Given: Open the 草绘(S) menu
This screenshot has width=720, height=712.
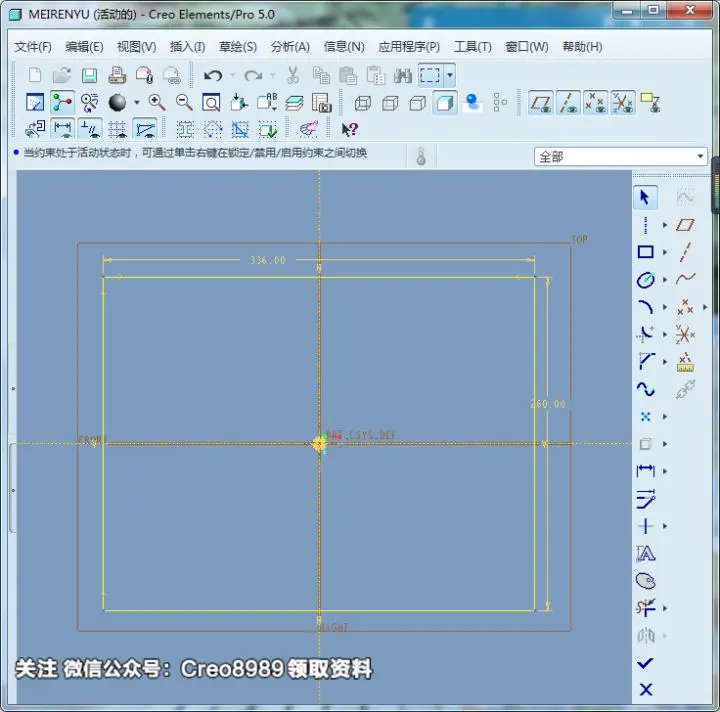Looking at the screenshot, I should pos(237,47).
